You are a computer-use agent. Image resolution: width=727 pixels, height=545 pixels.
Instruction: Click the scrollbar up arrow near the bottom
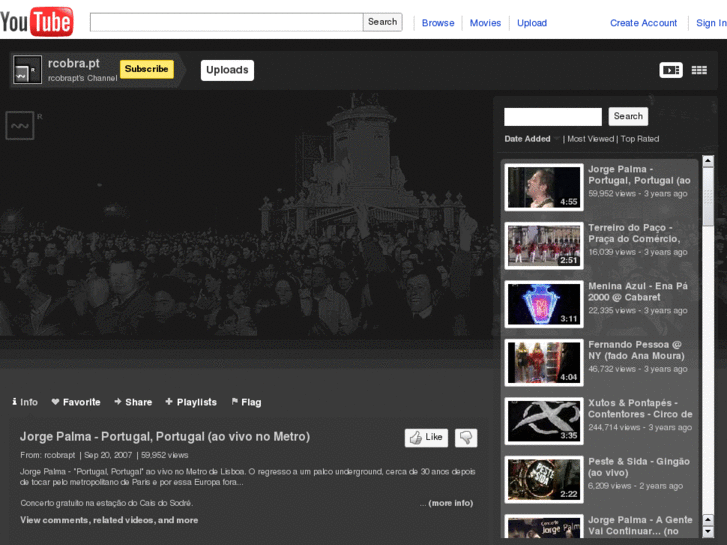(708, 519)
